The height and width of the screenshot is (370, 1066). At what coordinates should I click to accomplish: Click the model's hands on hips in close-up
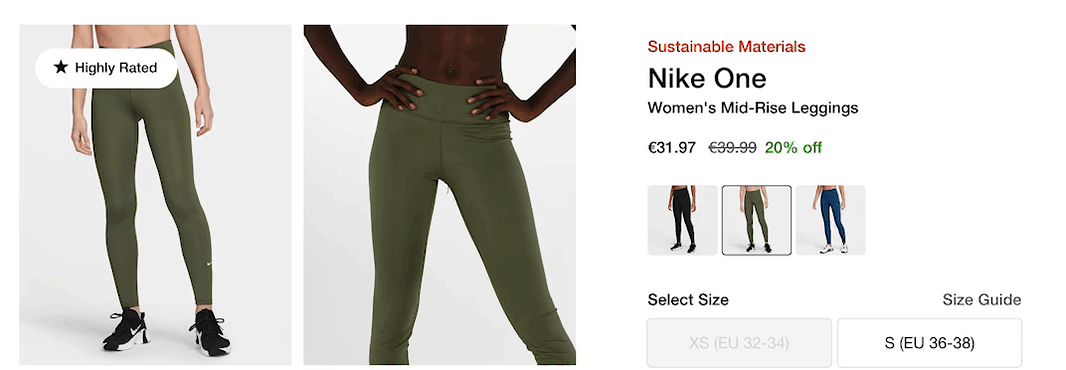point(441,92)
